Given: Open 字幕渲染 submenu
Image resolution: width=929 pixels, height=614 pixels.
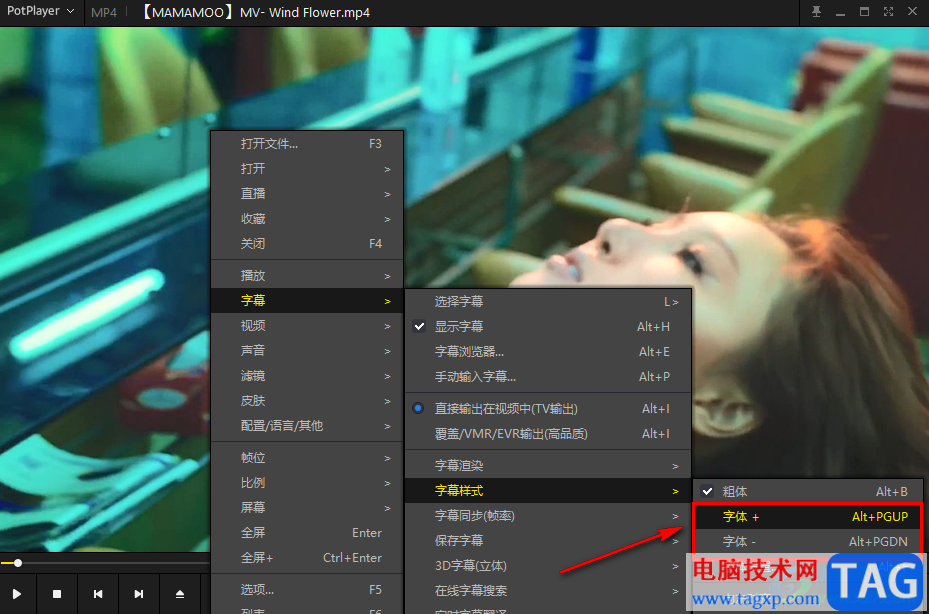Looking at the screenshot, I should [x=548, y=466].
